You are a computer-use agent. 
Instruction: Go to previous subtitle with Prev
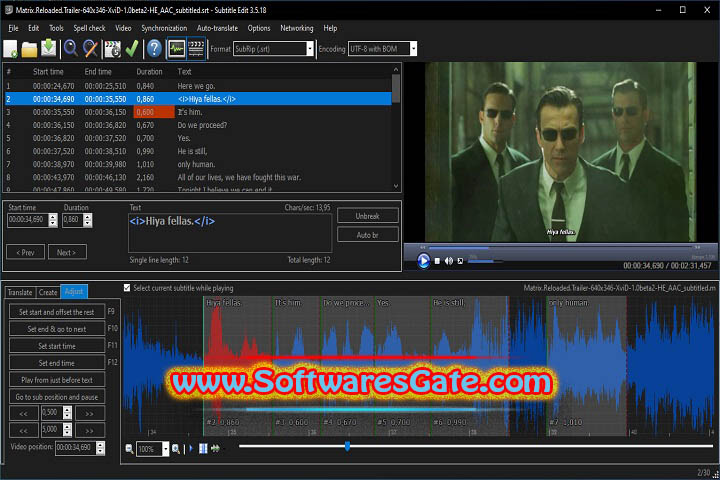[x=25, y=252]
